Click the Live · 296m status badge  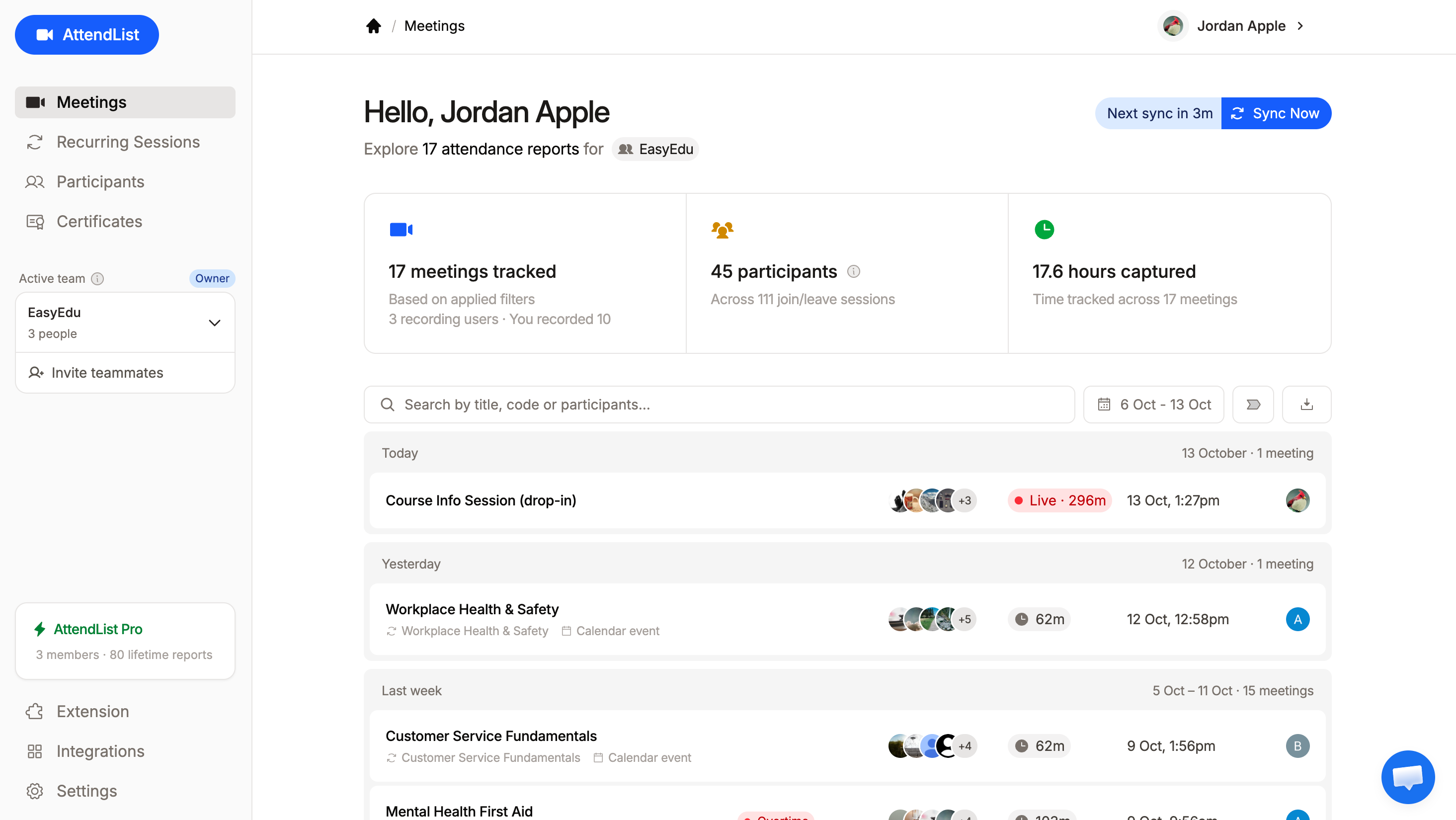[x=1060, y=500]
